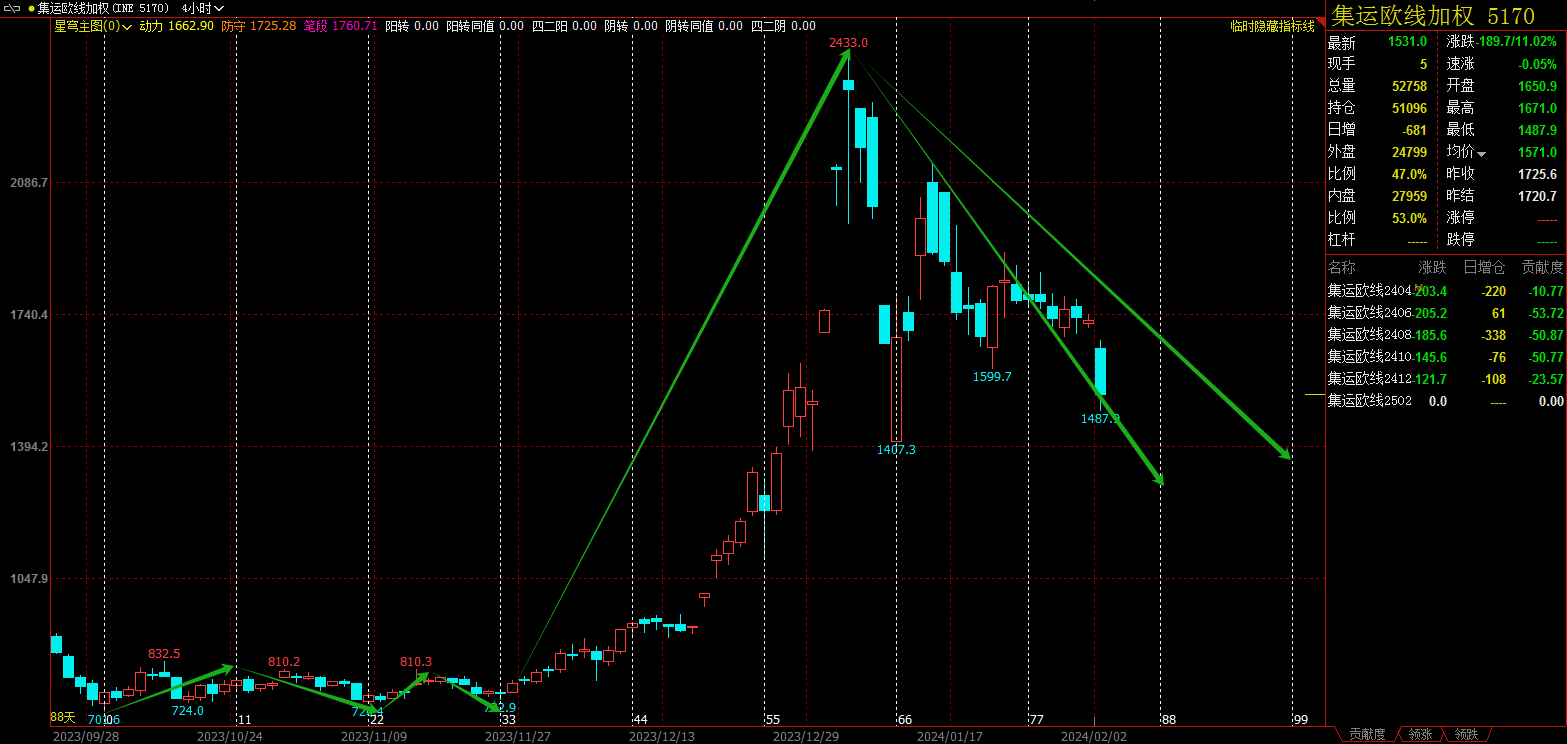Sort by the 名称 column header

(x=1341, y=267)
